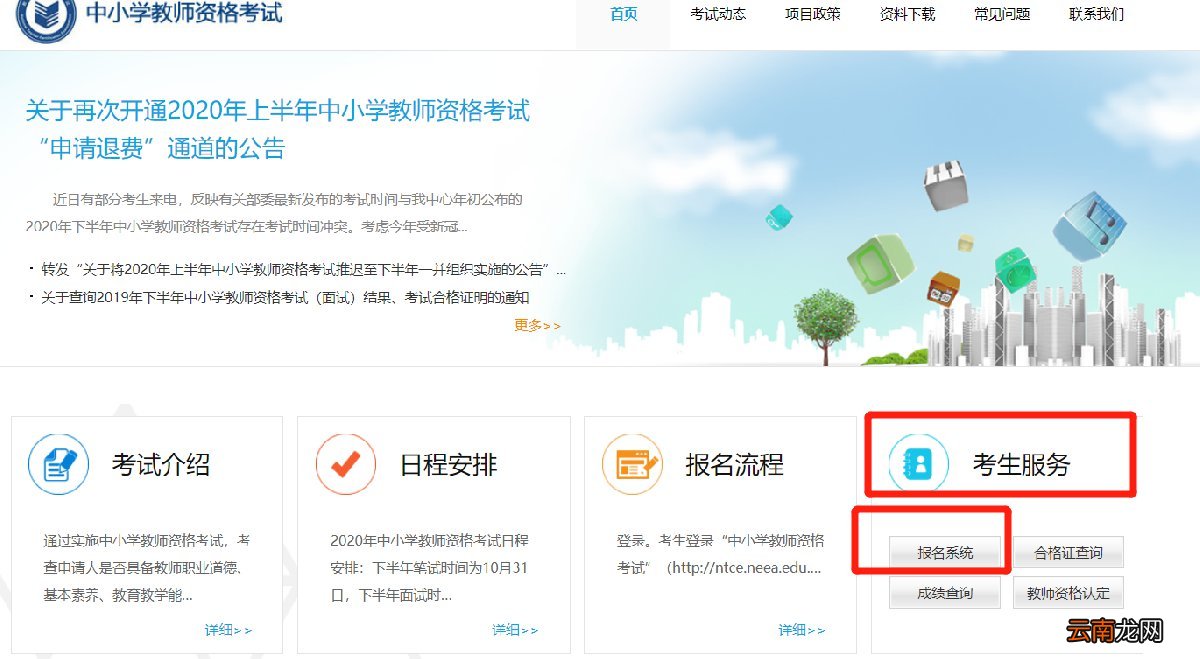Open the 常见问题 FAQ section

coord(1000,15)
